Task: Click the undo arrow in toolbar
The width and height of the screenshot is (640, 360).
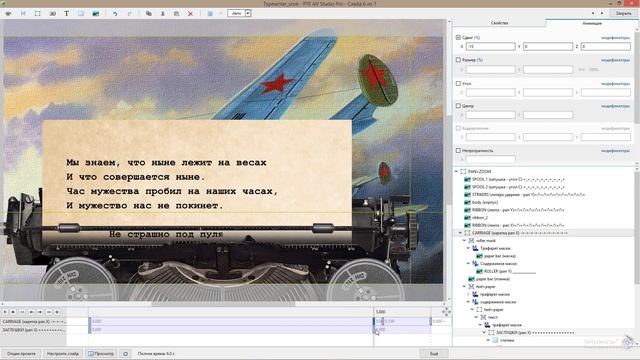Action: (115, 13)
